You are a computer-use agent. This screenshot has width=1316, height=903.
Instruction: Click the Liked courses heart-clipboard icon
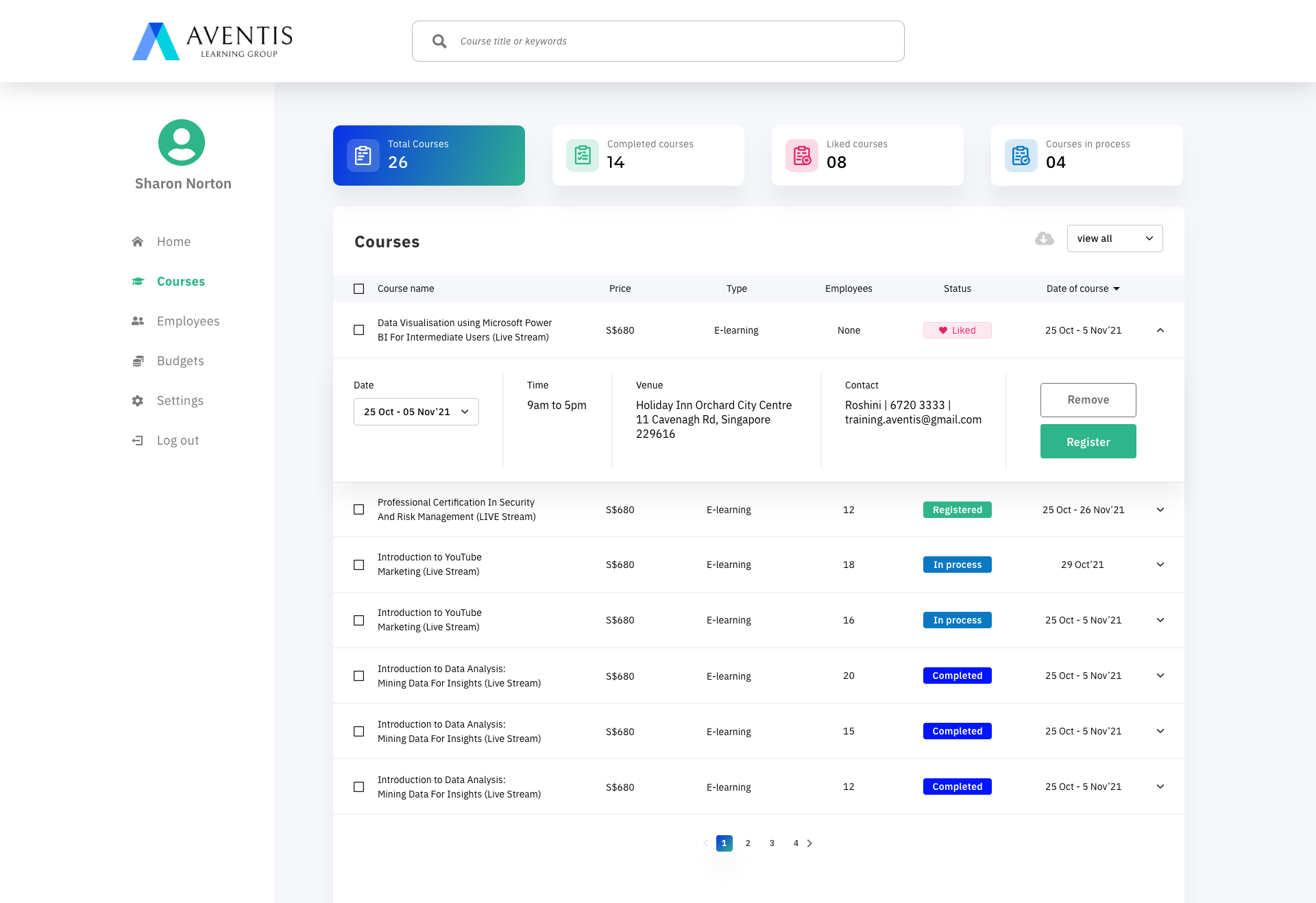pyautogui.click(x=802, y=156)
